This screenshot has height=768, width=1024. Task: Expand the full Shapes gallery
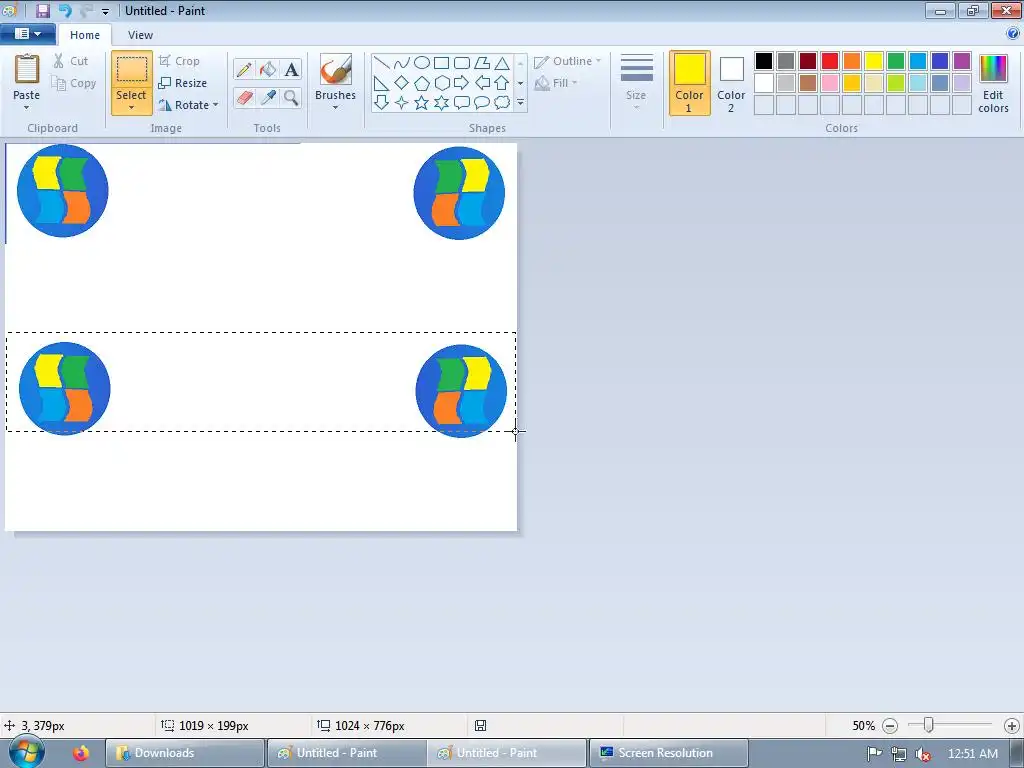pyautogui.click(x=520, y=103)
